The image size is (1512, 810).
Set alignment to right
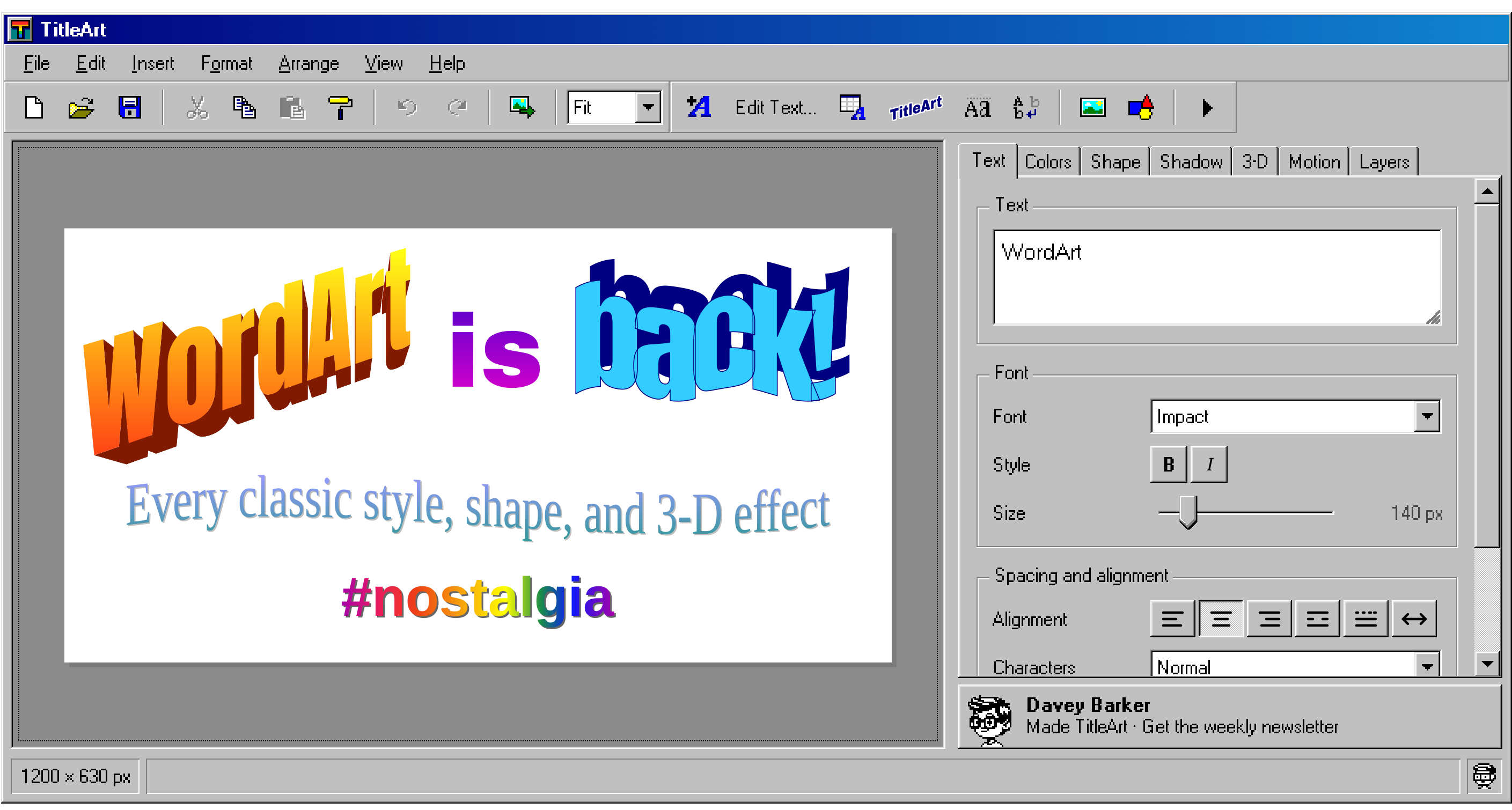coord(1269,618)
